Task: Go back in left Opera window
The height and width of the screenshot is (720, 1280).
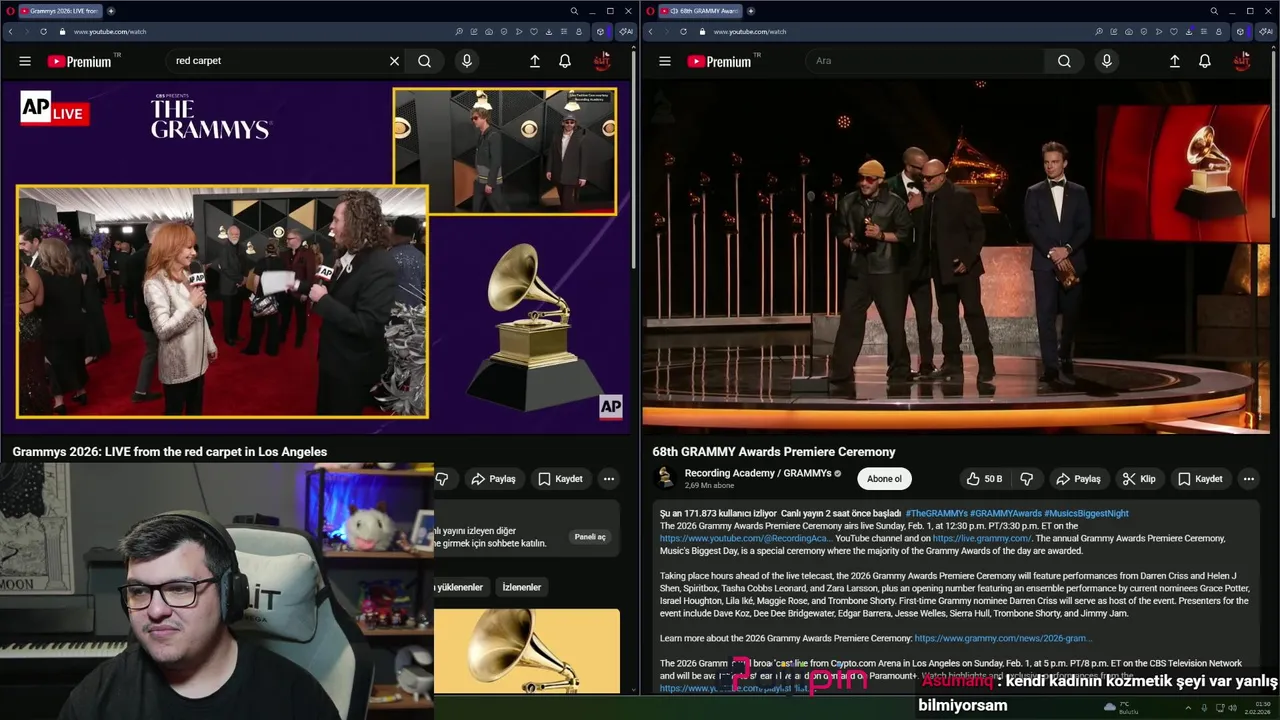Action: coord(10,31)
